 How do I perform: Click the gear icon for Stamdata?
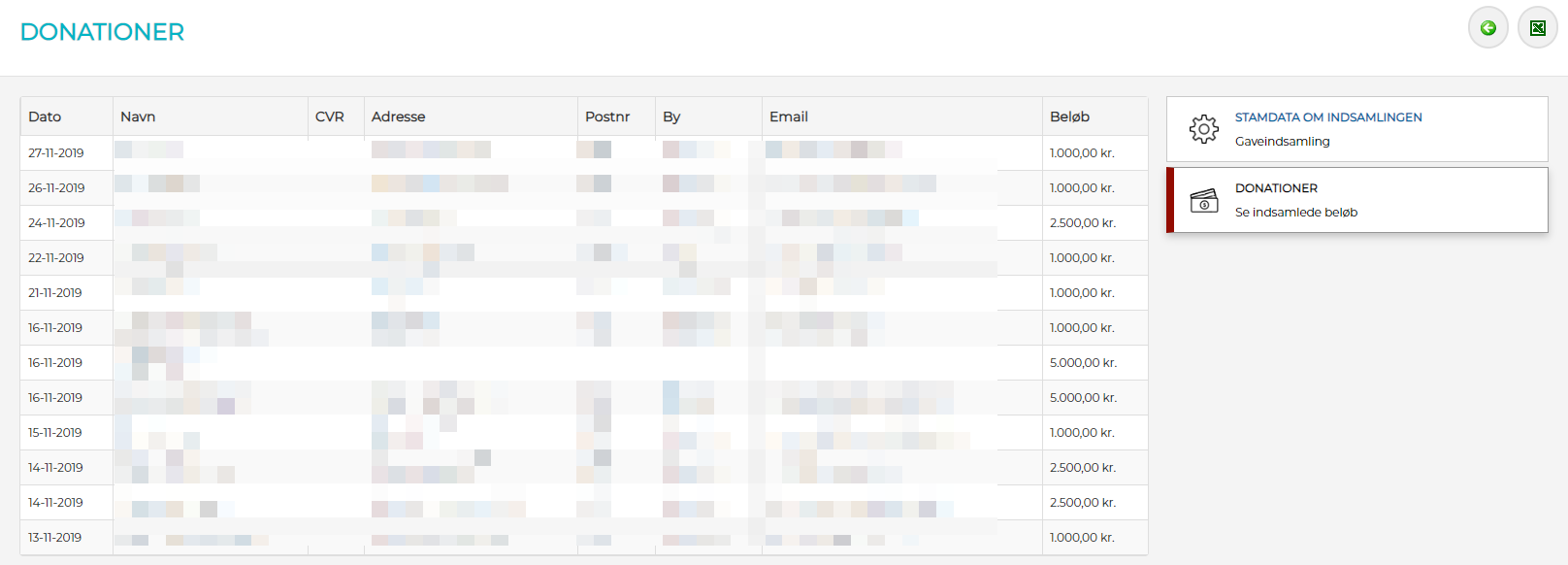point(1204,129)
